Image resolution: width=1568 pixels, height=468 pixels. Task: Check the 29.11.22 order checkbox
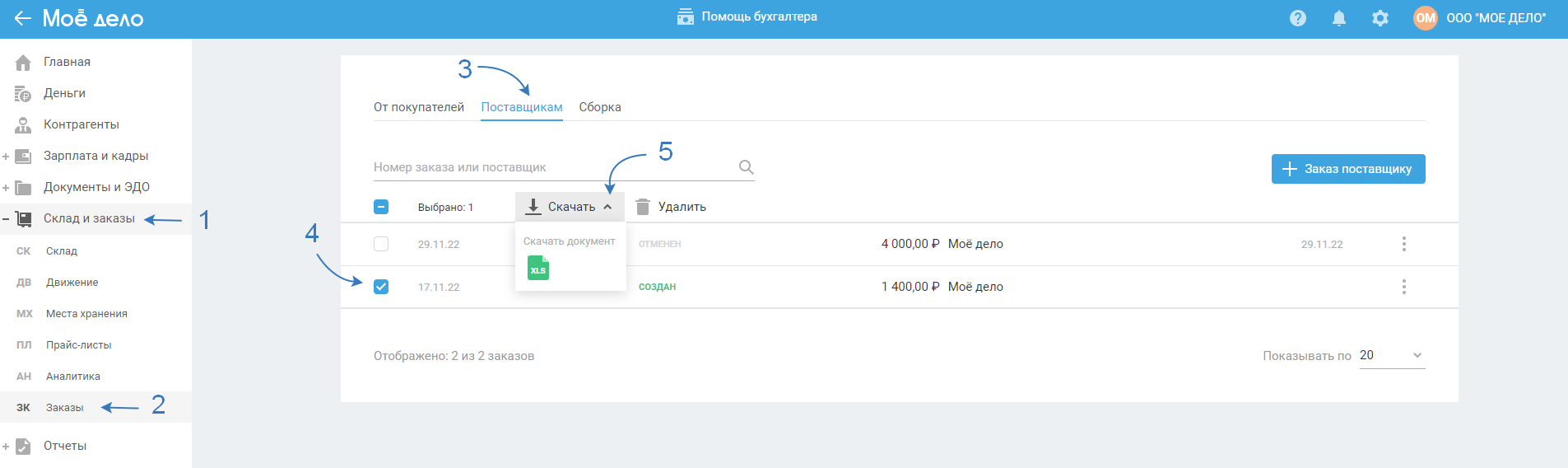click(x=381, y=244)
